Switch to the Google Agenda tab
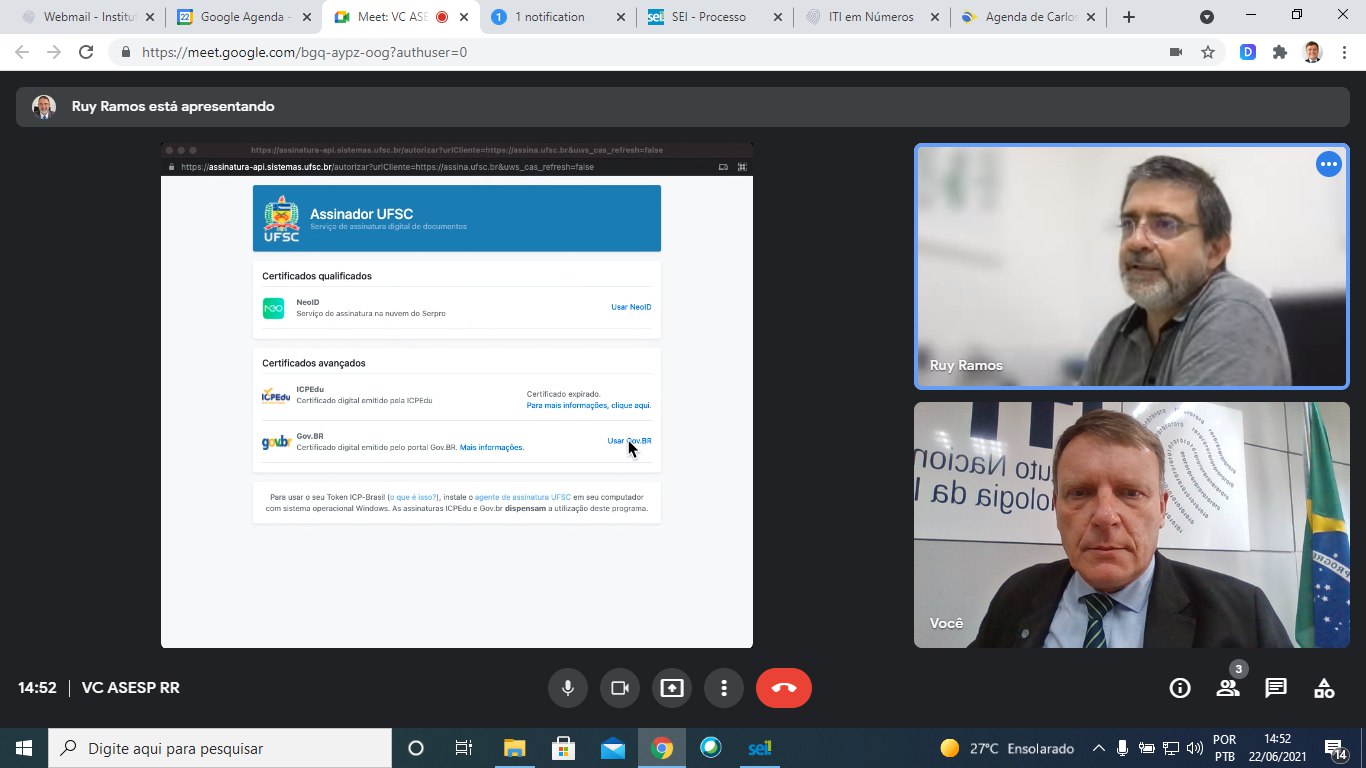Viewport: 1366px width, 768px height. click(x=240, y=17)
